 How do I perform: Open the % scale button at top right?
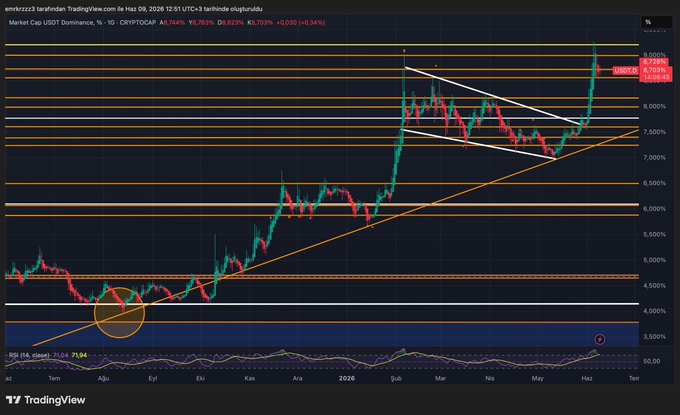point(656,22)
